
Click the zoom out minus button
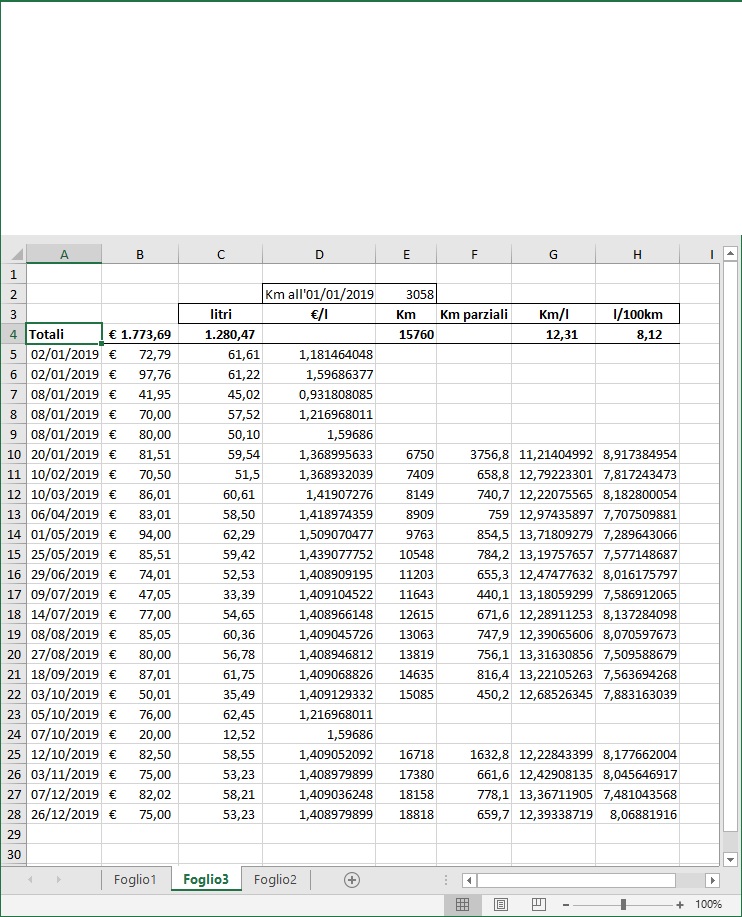[x=565, y=905]
